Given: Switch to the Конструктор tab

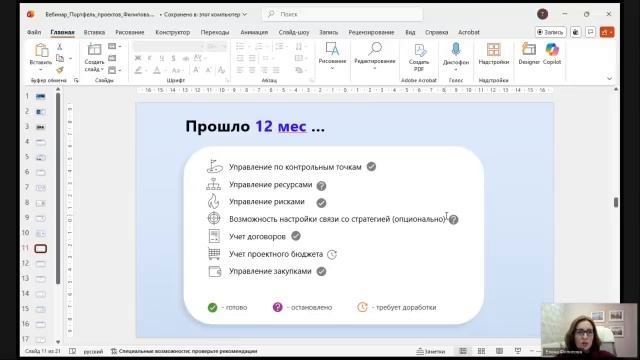Looking at the screenshot, I should [x=173, y=32].
